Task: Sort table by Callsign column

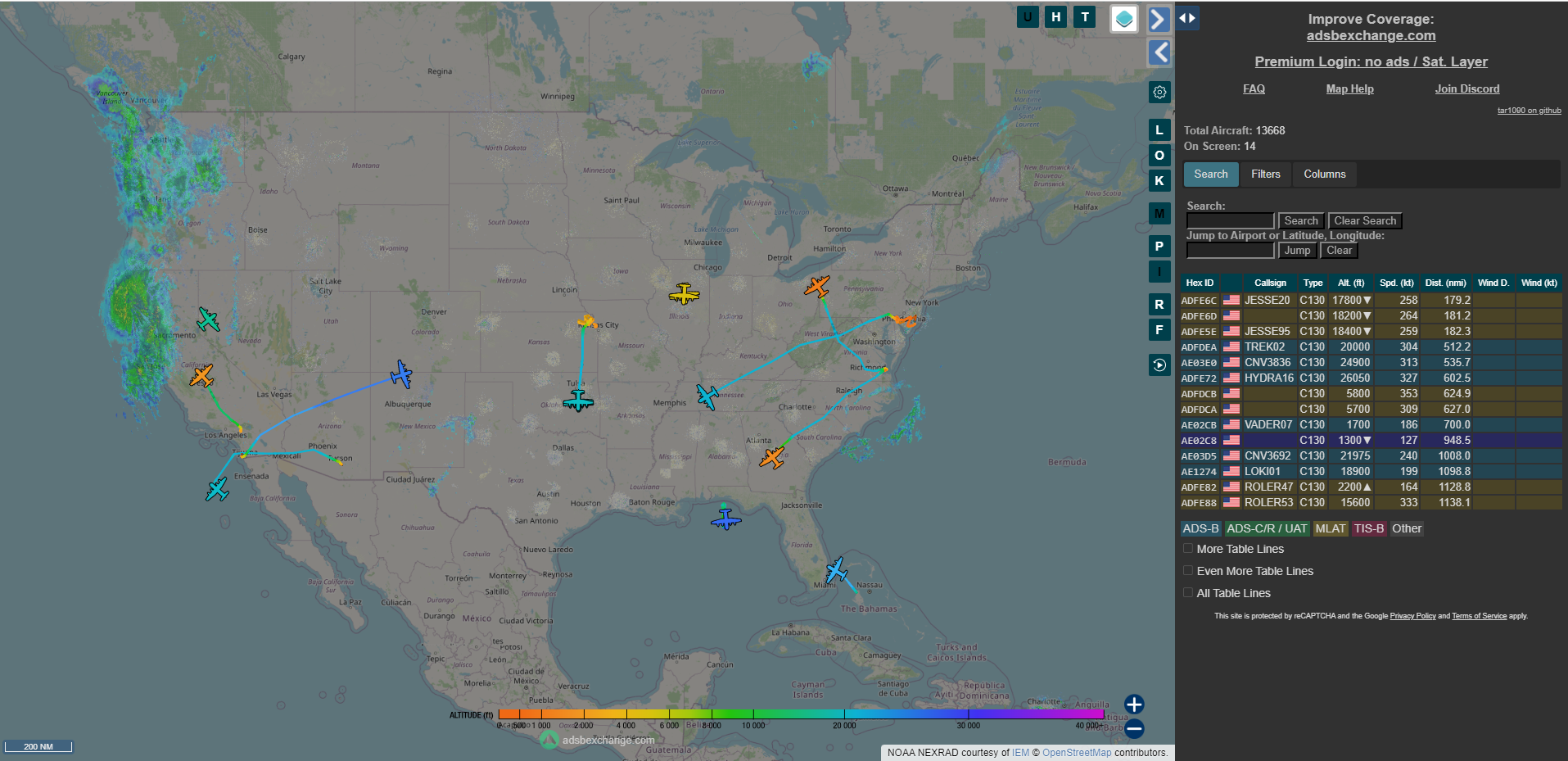Action: 1270,283
